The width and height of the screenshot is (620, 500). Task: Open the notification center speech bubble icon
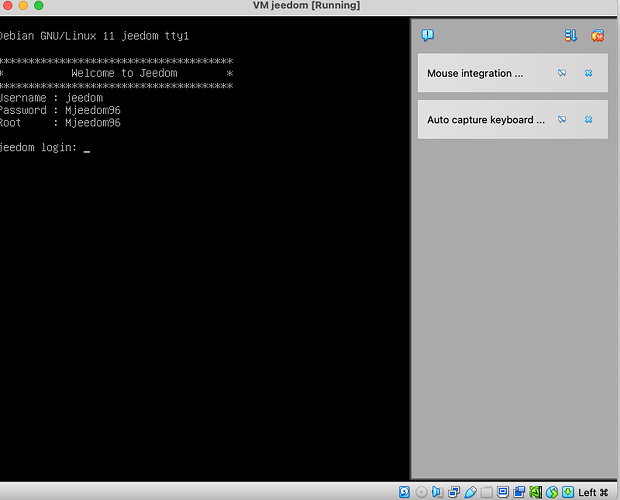pyautogui.click(x=427, y=36)
